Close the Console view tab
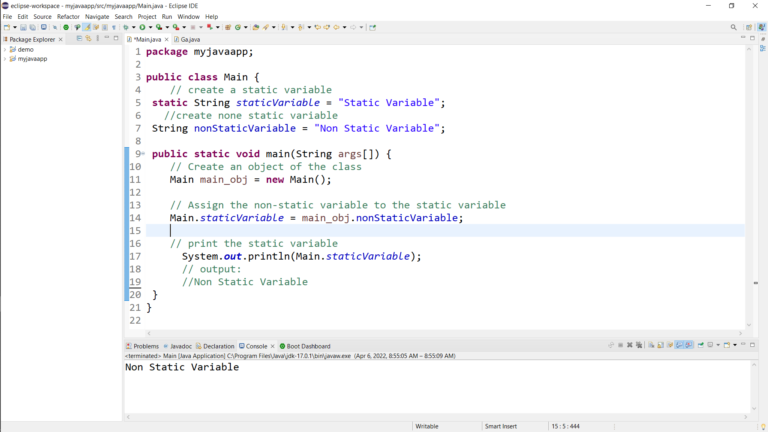 pyautogui.click(x=272, y=346)
